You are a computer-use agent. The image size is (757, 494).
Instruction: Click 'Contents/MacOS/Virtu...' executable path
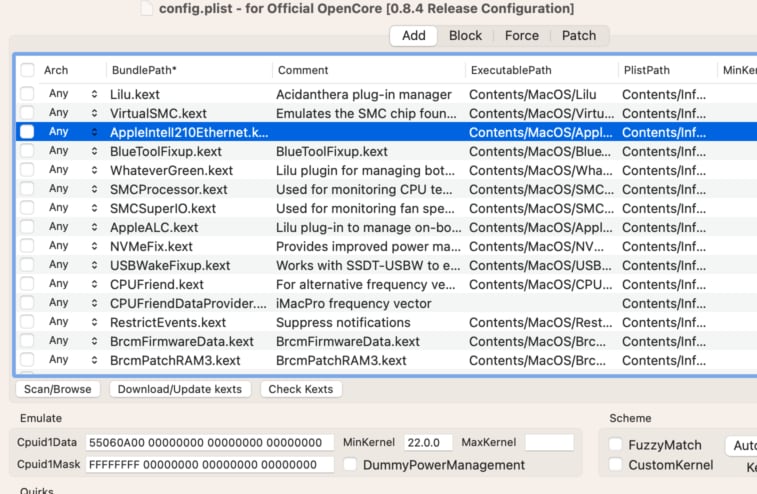(x=541, y=113)
